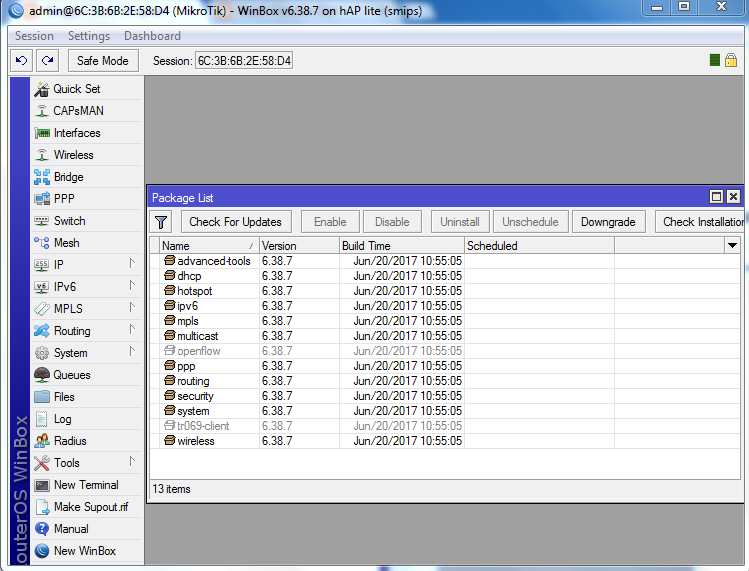Click the Check Installation button
The width and height of the screenshot is (749, 571).
click(x=700, y=222)
